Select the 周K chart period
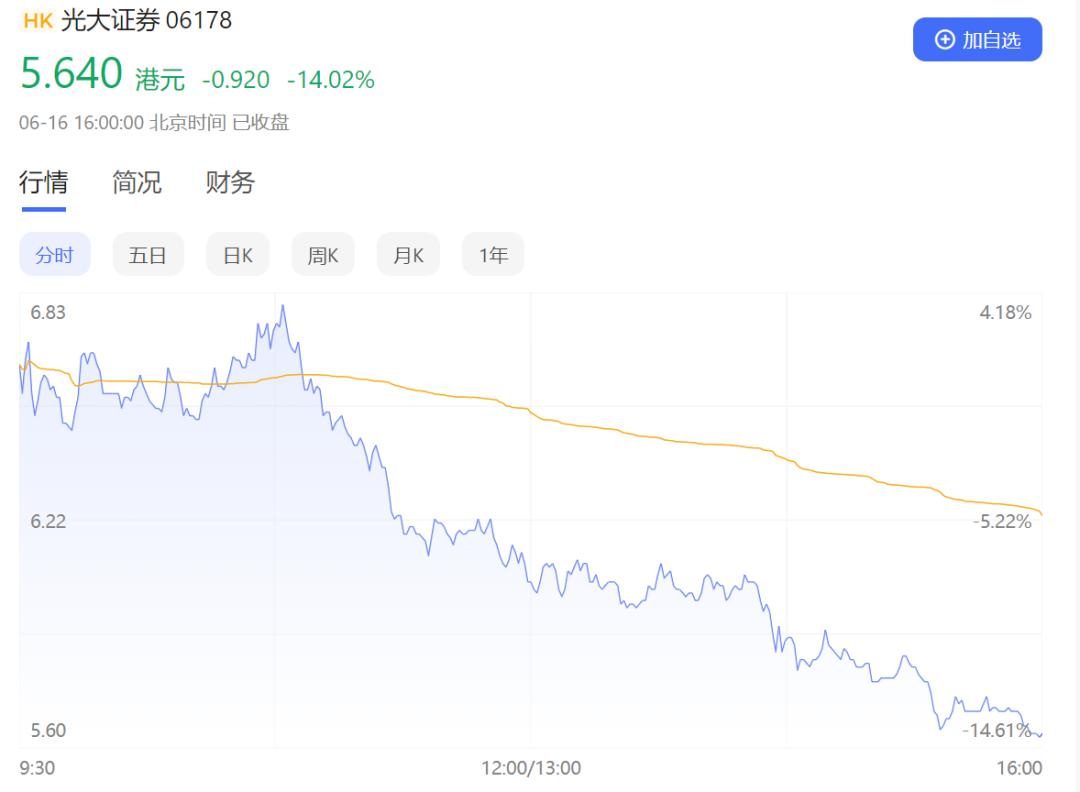The height and width of the screenshot is (792, 1080). (323, 255)
